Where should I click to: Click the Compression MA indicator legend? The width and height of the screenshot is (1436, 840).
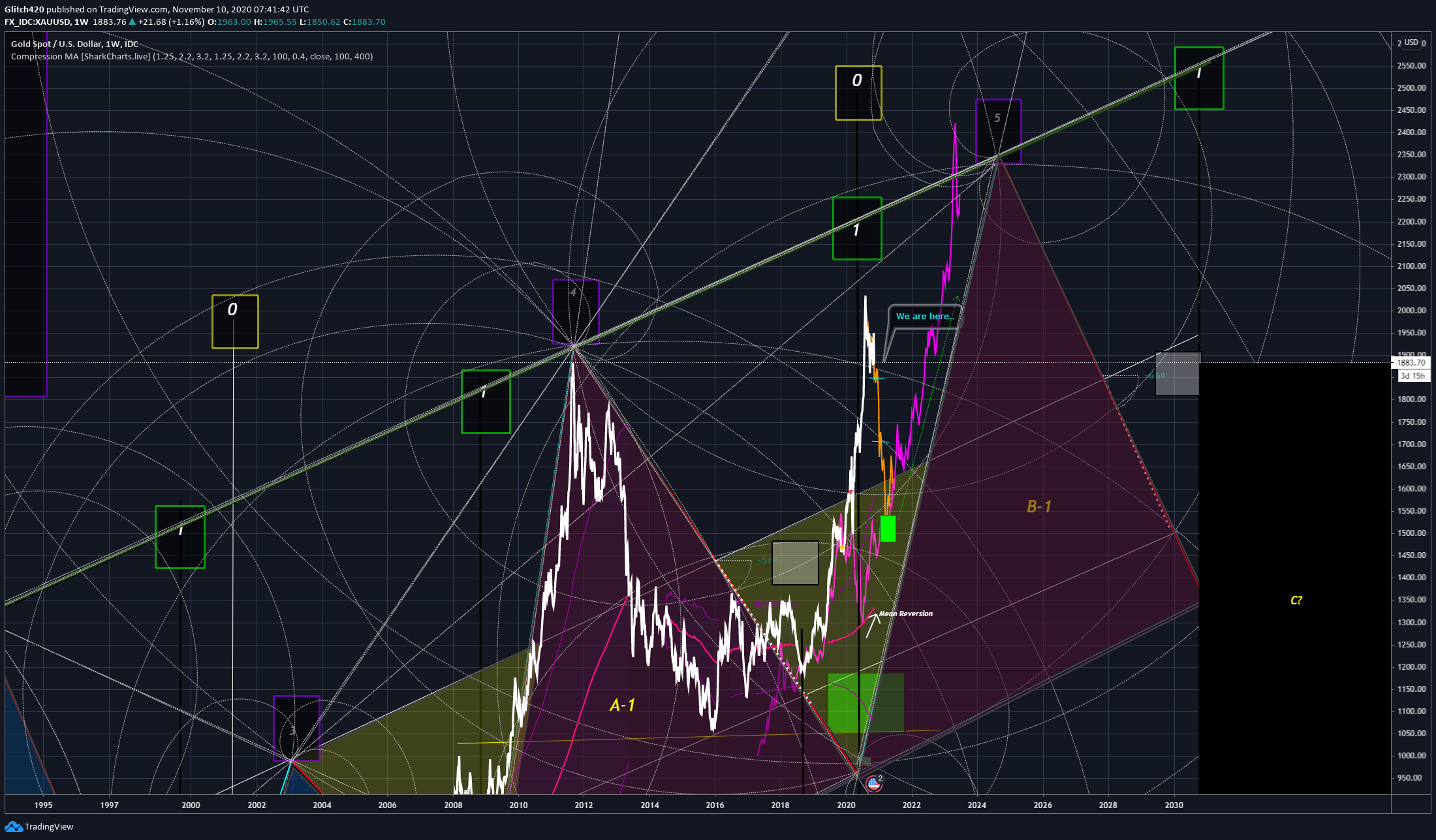coord(192,57)
